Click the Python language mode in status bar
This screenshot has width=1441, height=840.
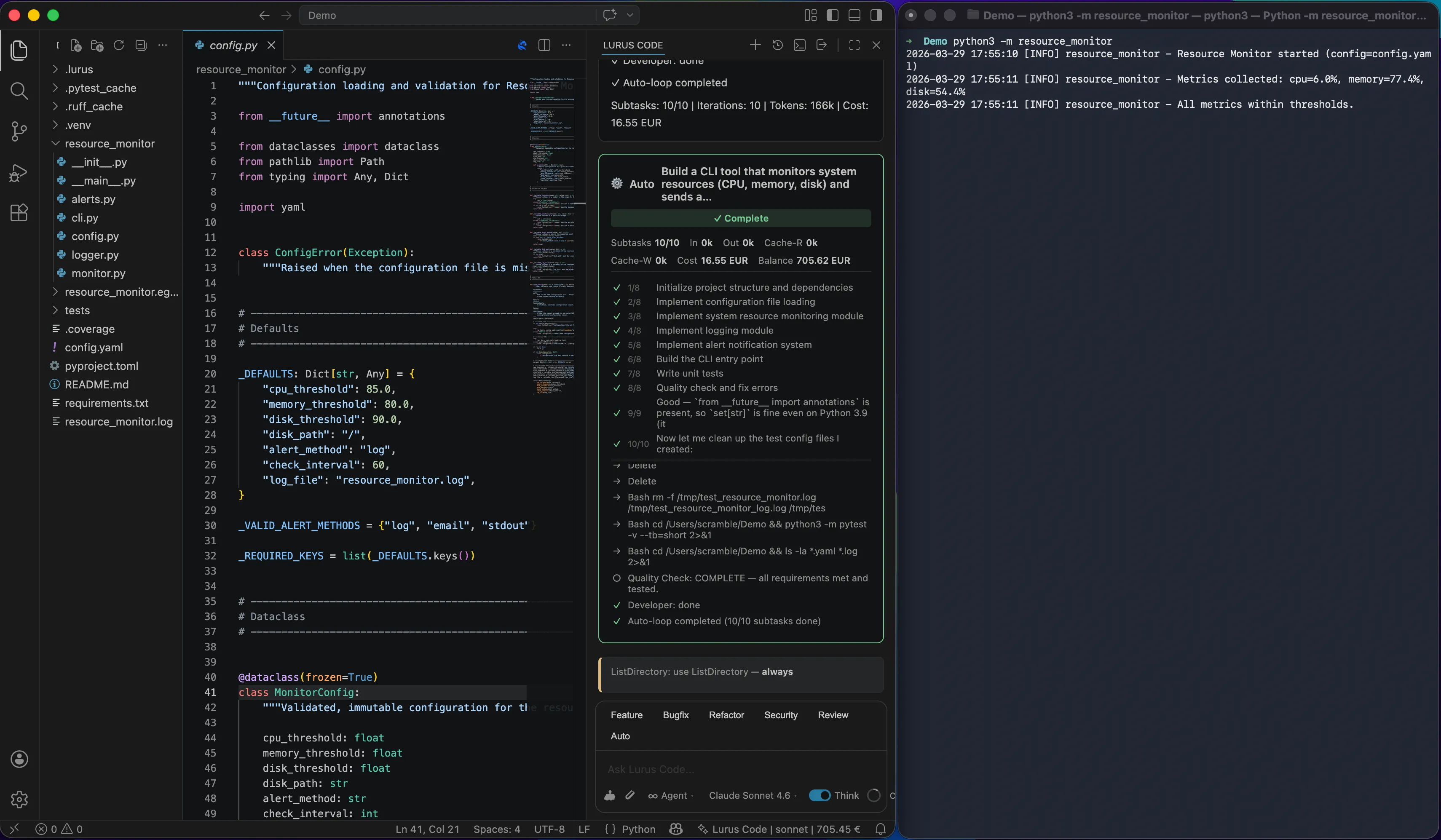click(638, 829)
